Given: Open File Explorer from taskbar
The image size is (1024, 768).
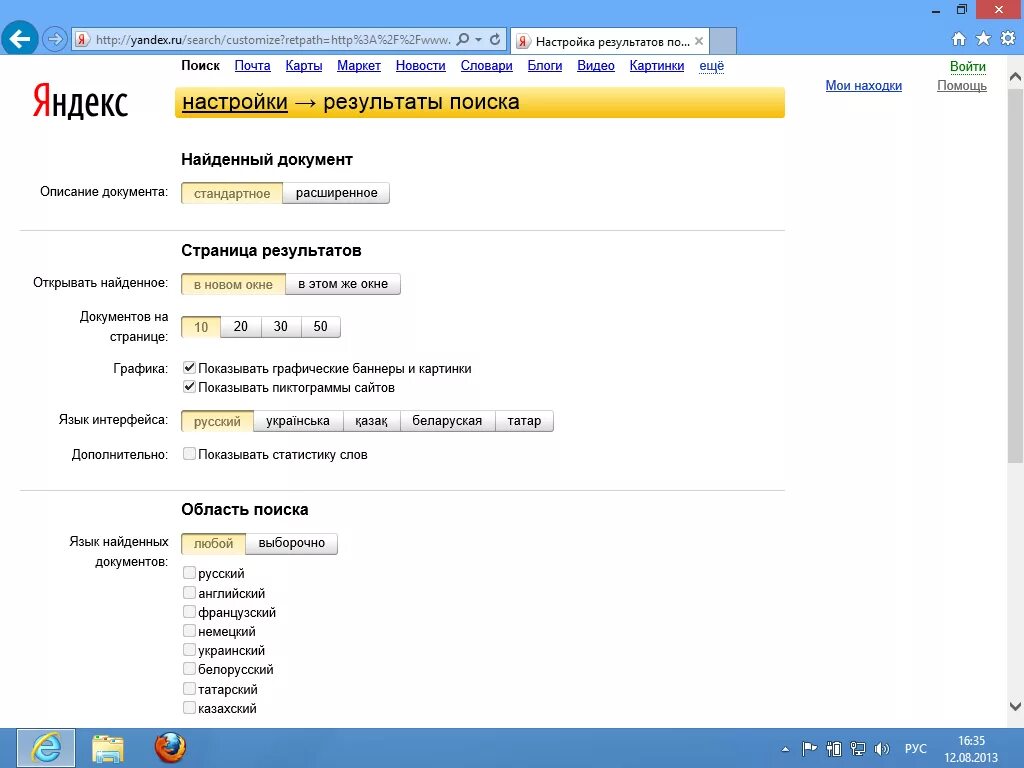Looking at the screenshot, I should coord(108,748).
